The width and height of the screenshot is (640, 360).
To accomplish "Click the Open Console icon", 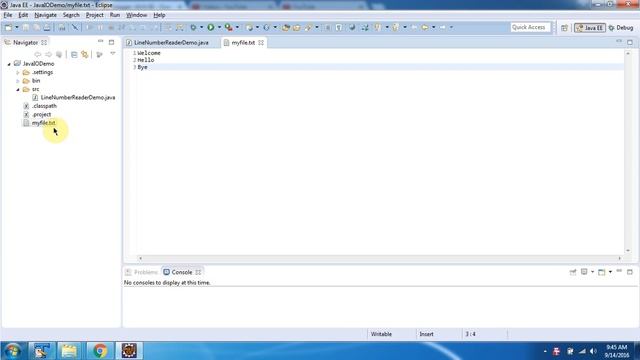I will [x=602, y=272].
